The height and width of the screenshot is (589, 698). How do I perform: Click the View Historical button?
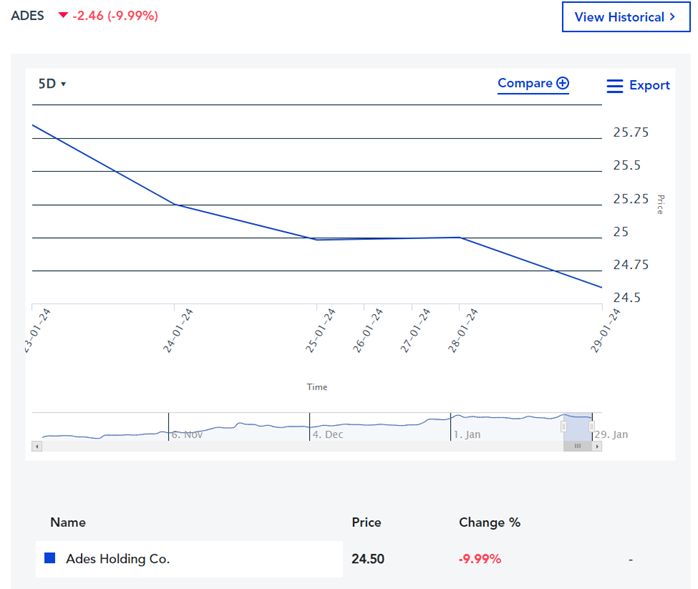point(626,17)
